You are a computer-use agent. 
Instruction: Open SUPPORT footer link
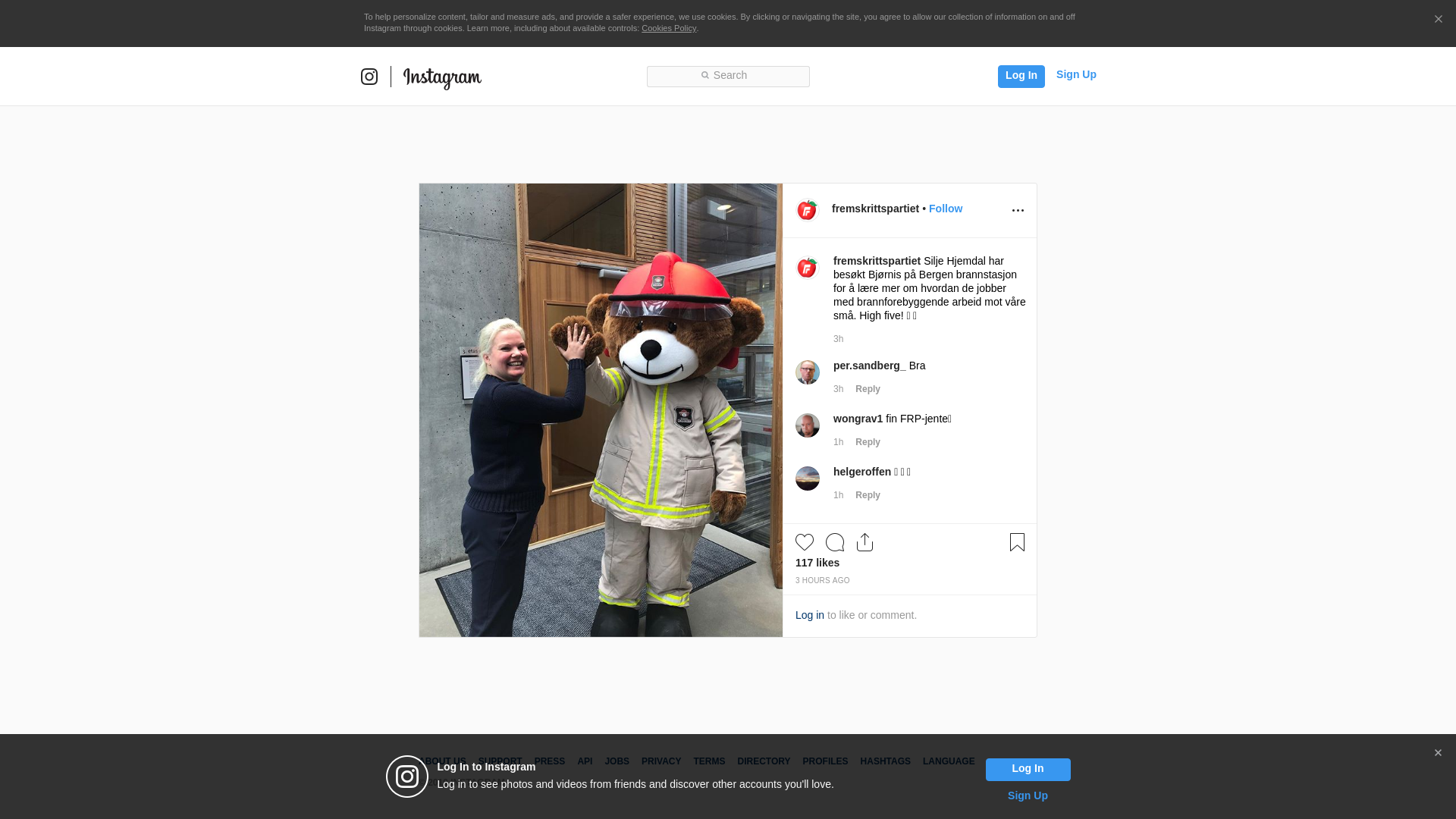(x=500, y=761)
